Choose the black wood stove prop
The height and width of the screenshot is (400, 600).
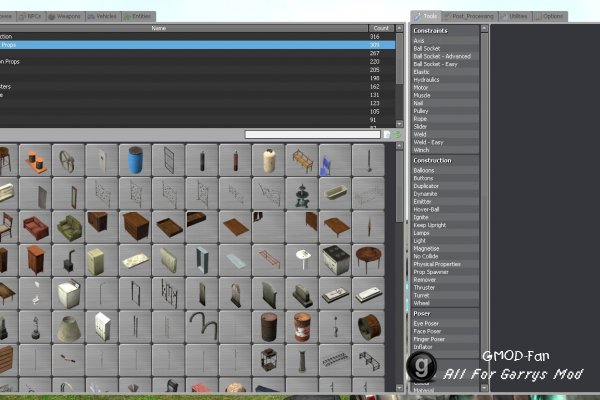pyautogui.click(x=68, y=260)
